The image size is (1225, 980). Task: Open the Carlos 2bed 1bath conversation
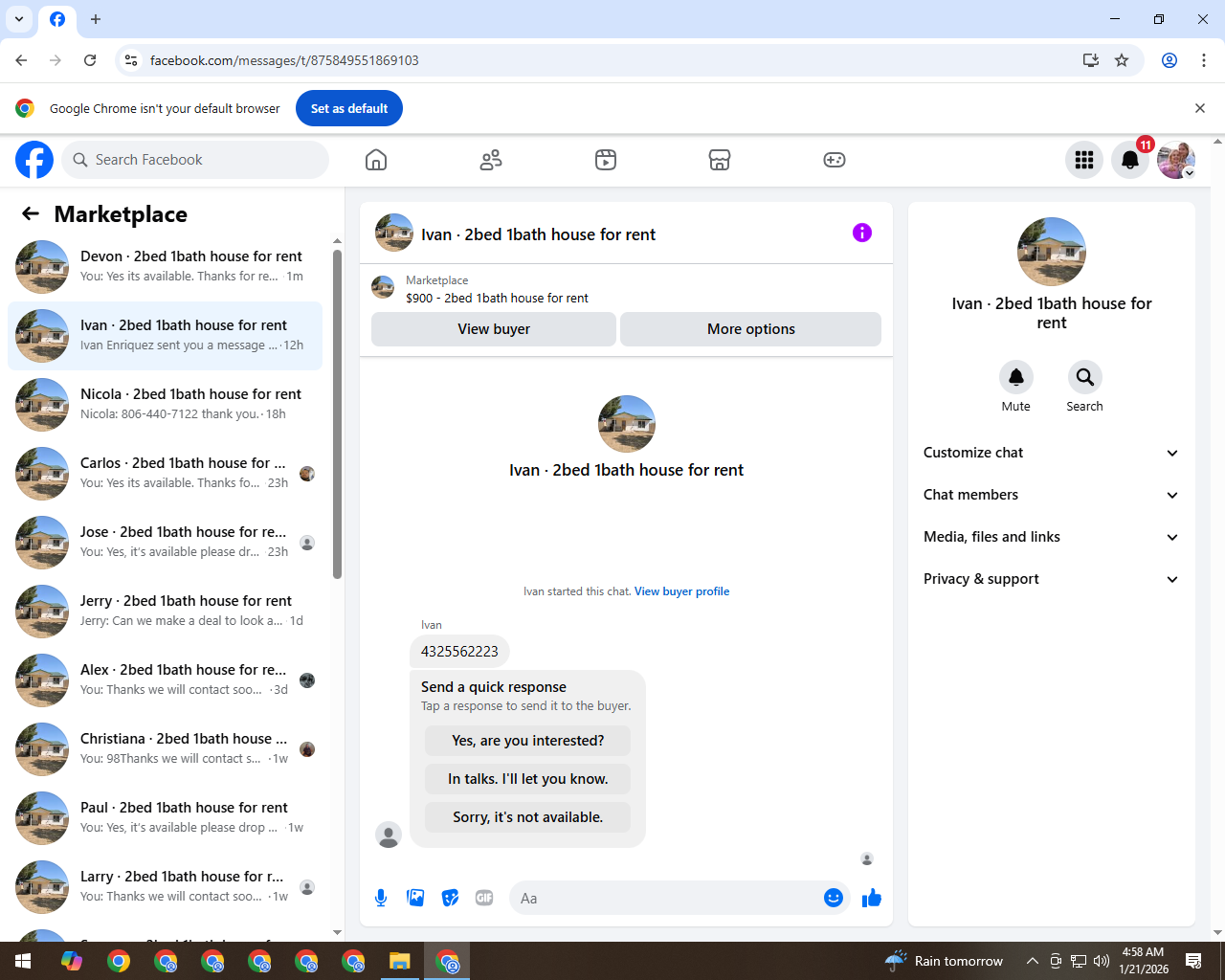click(165, 474)
